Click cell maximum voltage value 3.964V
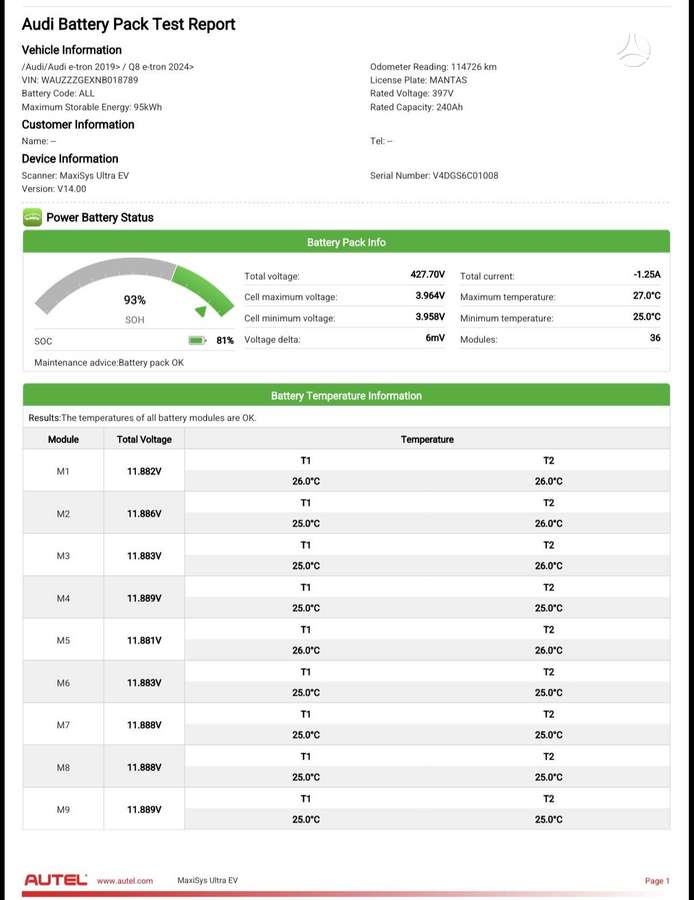Image resolution: width=694 pixels, height=900 pixels. [430, 296]
